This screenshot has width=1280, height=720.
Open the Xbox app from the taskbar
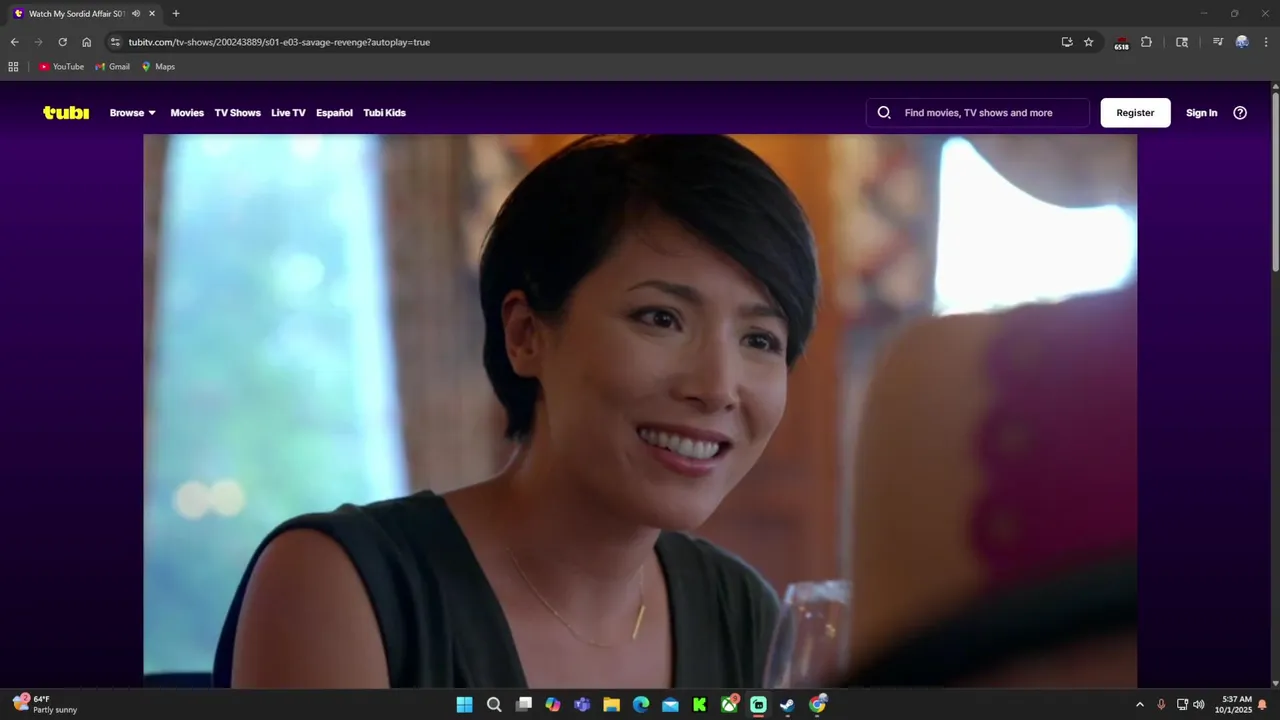729,705
